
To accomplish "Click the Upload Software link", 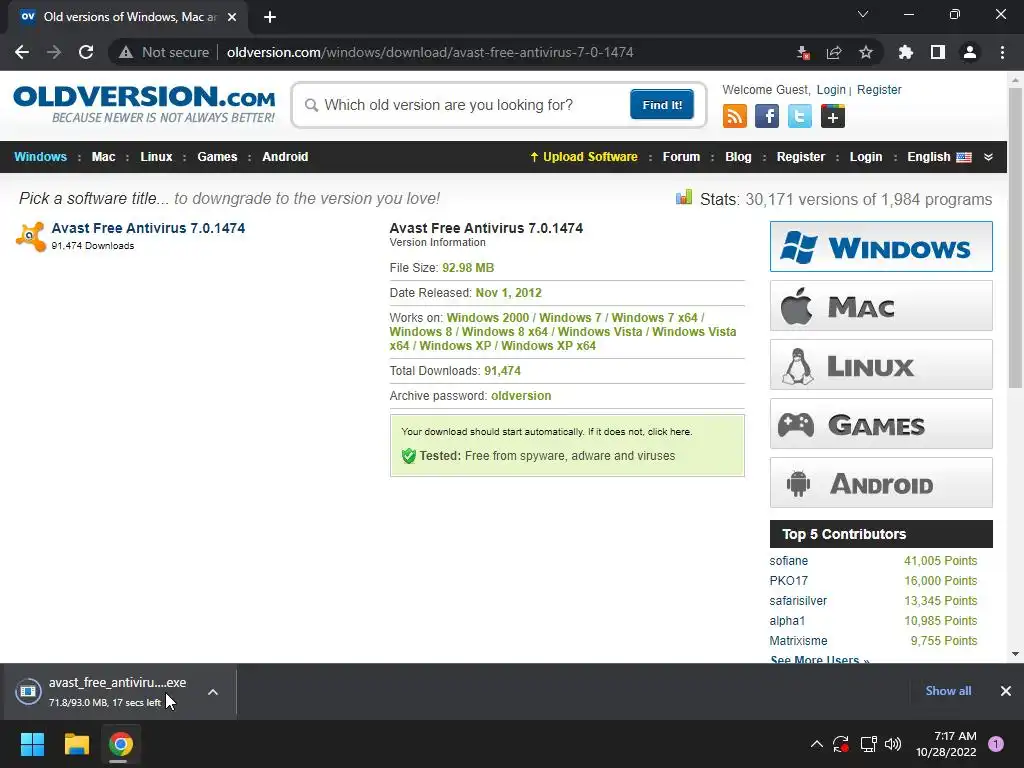I will 583,157.
